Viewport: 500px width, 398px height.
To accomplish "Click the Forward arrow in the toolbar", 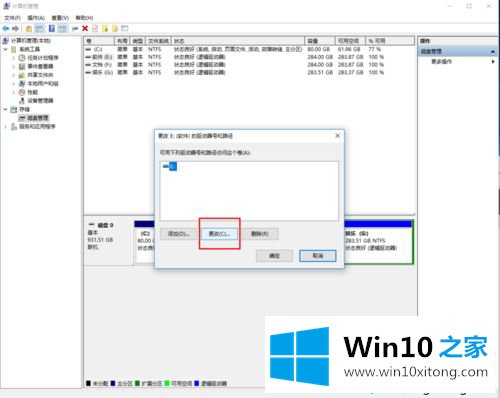I will 15,29.
